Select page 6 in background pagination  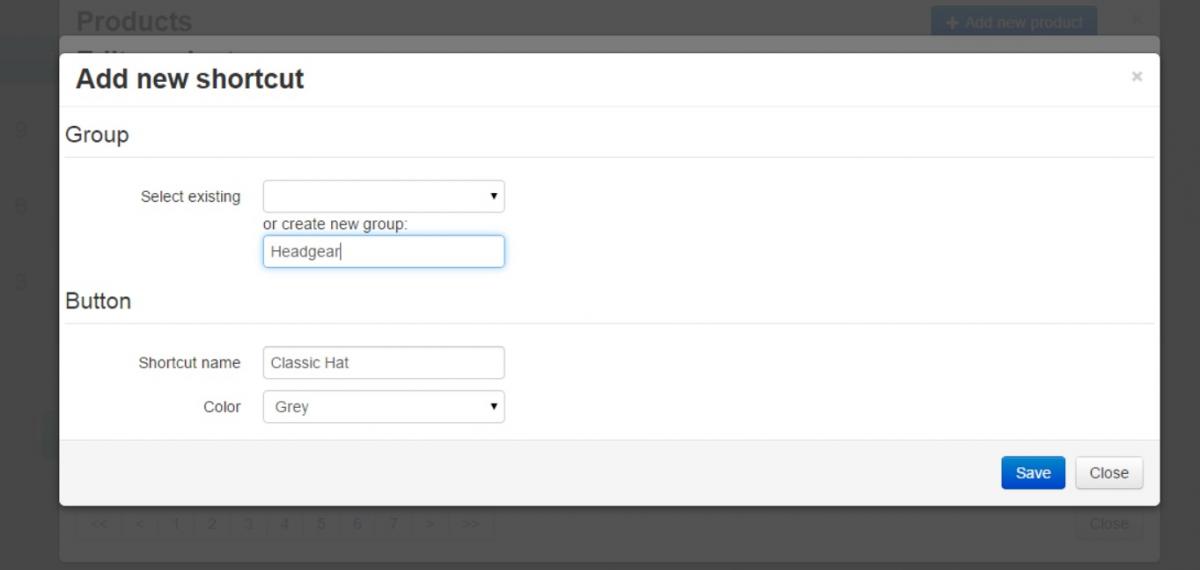357,524
